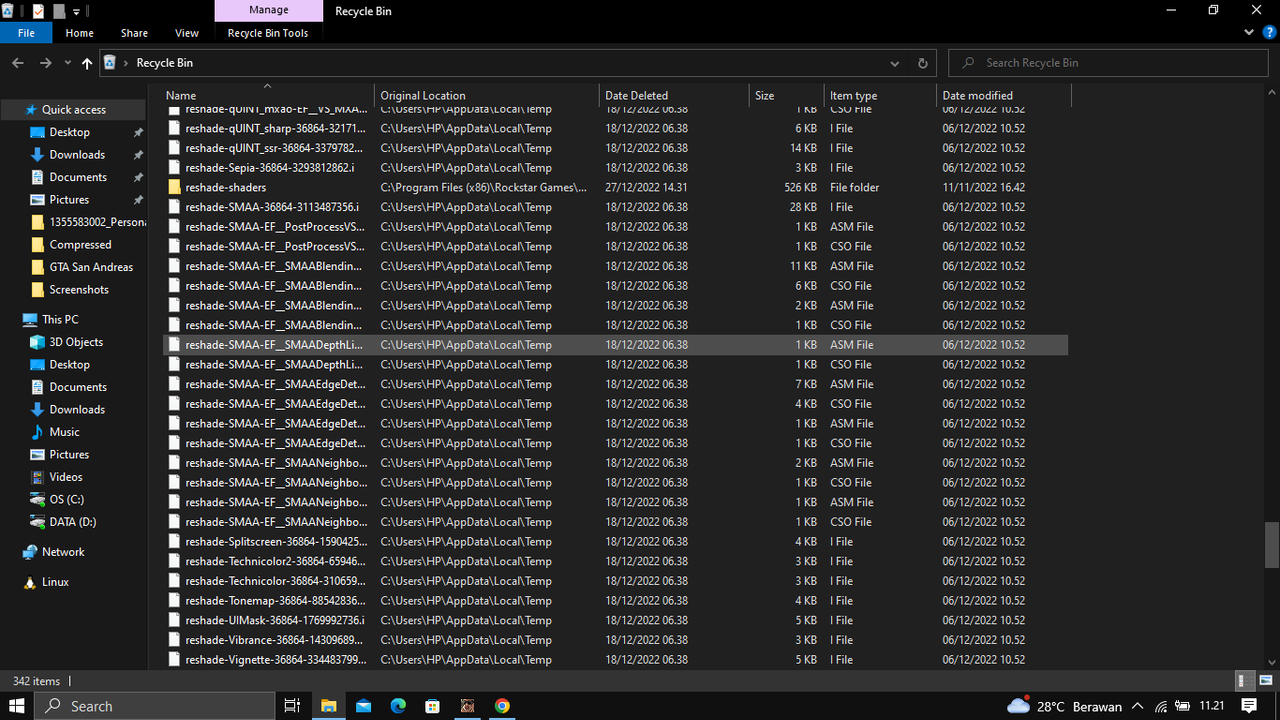Open the recent locations dropdown
1280x720 pixels.
coord(67,63)
